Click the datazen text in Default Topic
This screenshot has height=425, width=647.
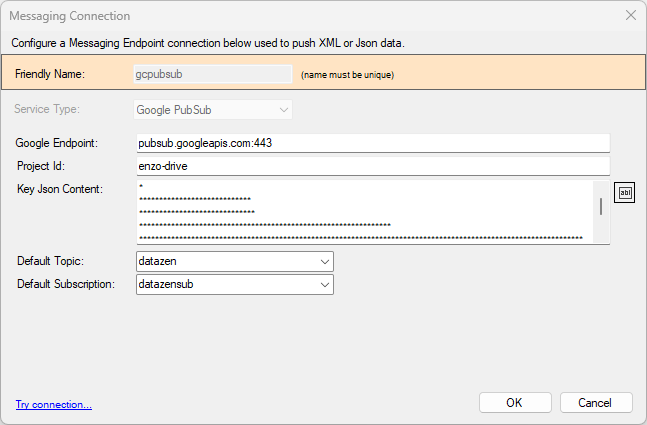coord(158,261)
